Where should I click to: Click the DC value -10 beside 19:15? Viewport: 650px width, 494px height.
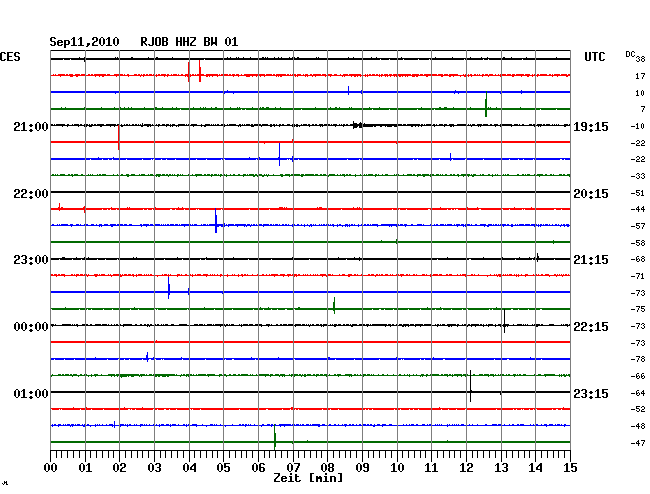pyautogui.click(x=638, y=126)
